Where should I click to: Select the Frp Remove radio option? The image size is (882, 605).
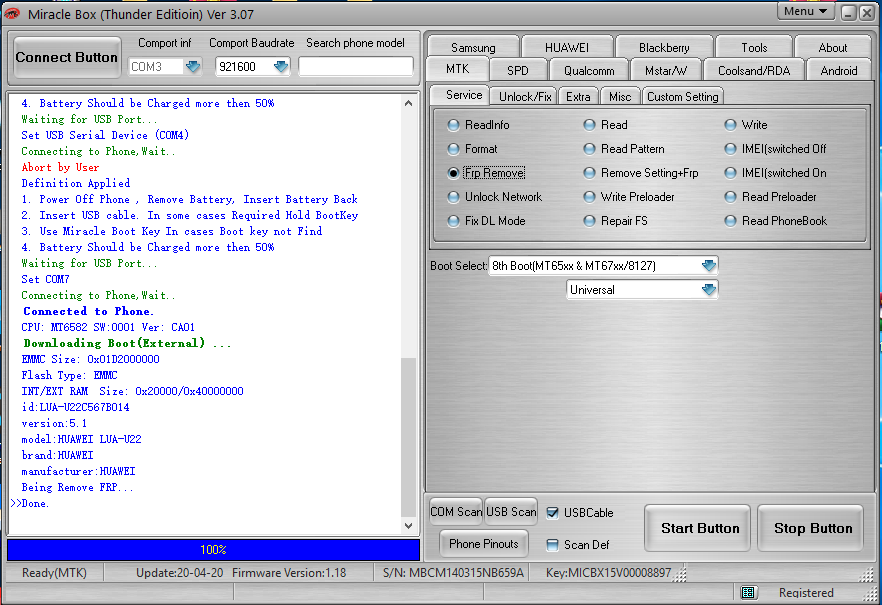pos(453,173)
